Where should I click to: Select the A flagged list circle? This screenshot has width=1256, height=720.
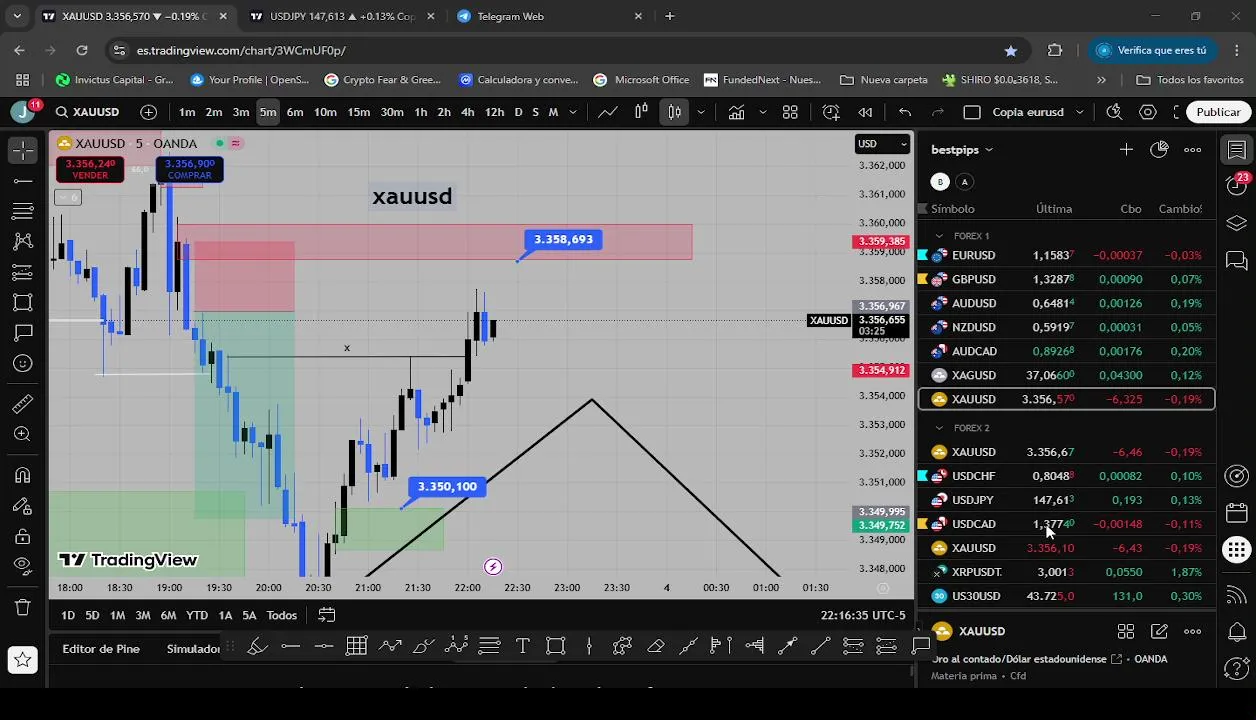[x=965, y=182]
